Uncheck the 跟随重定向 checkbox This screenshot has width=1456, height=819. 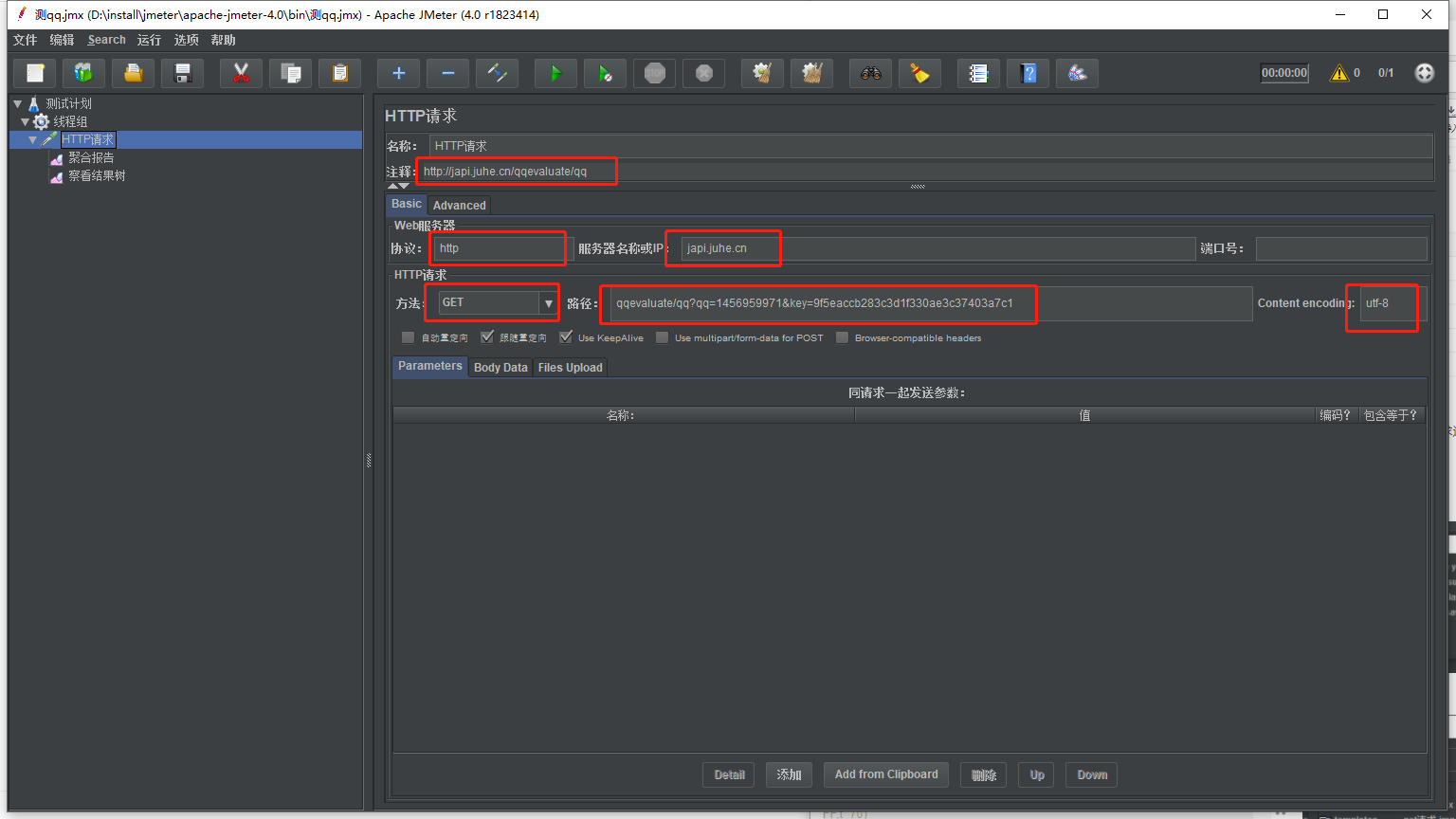[487, 337]
